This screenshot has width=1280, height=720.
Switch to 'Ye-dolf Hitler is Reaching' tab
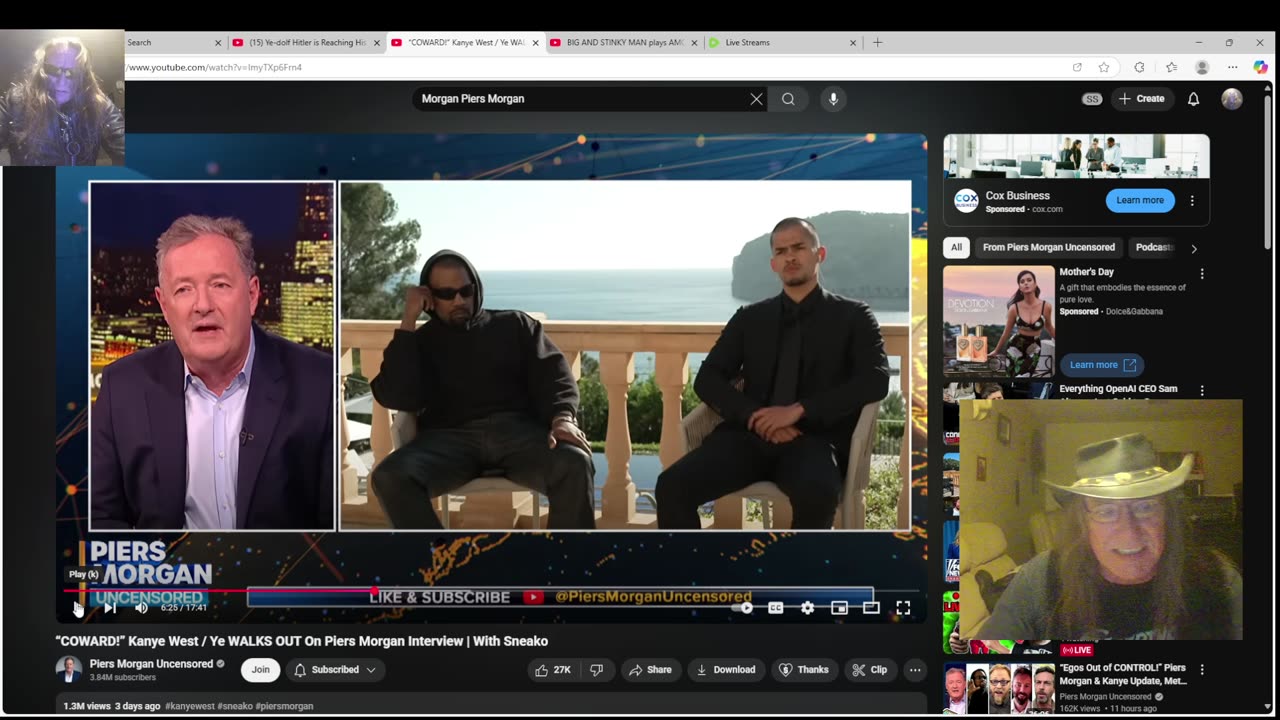(306, 43)
